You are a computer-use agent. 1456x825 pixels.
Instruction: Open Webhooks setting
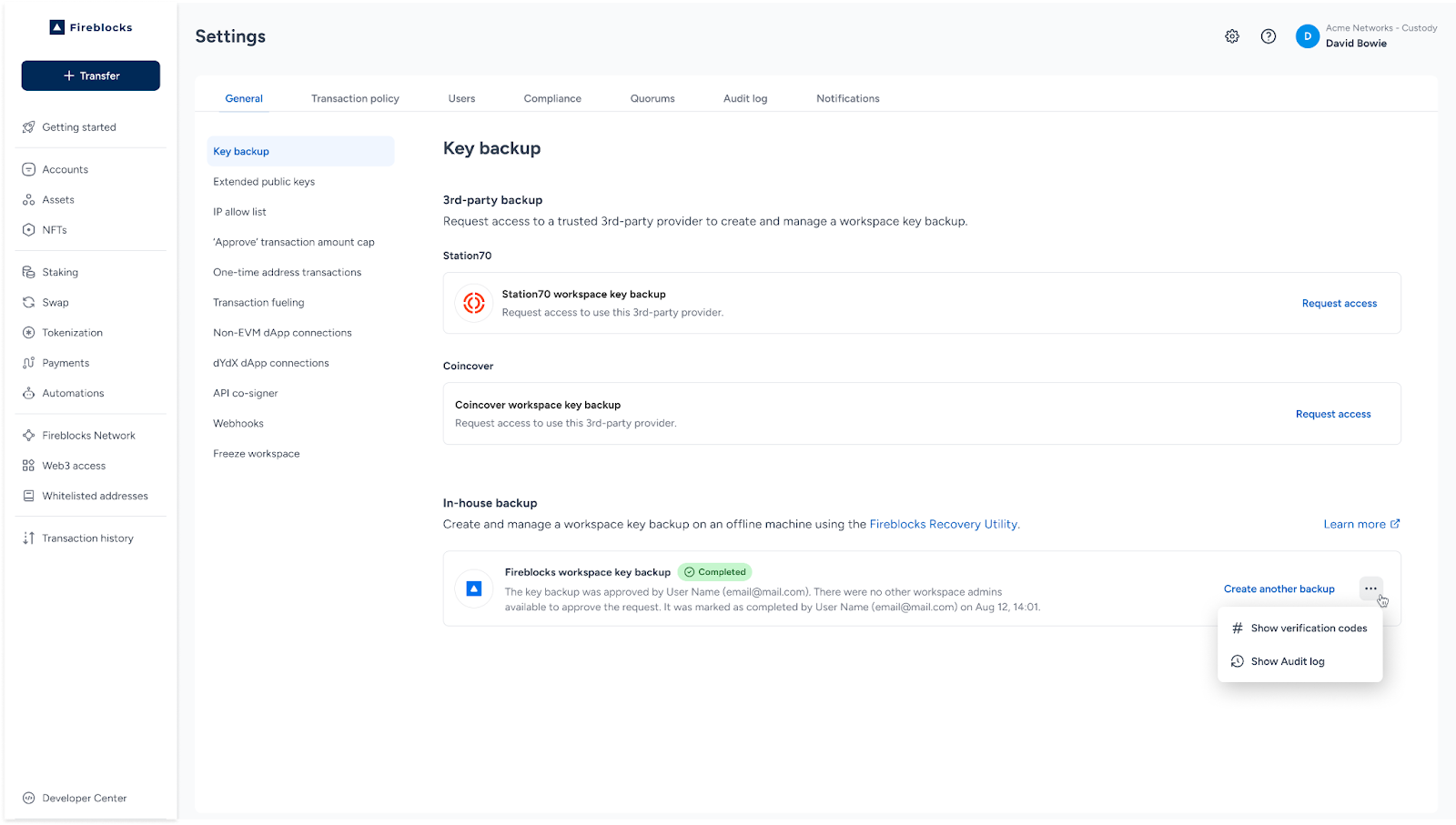(x=238, y=424)
